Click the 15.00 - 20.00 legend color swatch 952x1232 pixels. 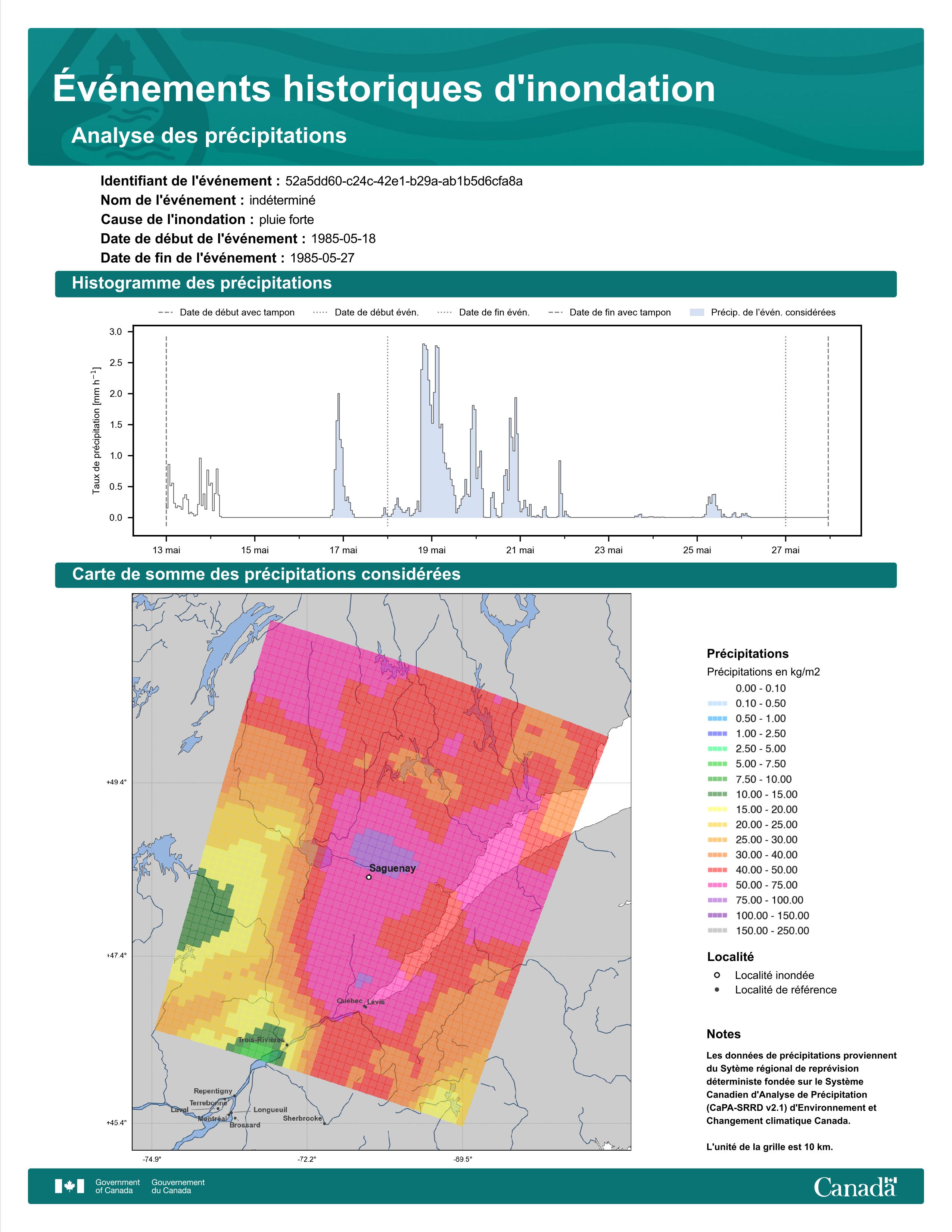[718, 809]
